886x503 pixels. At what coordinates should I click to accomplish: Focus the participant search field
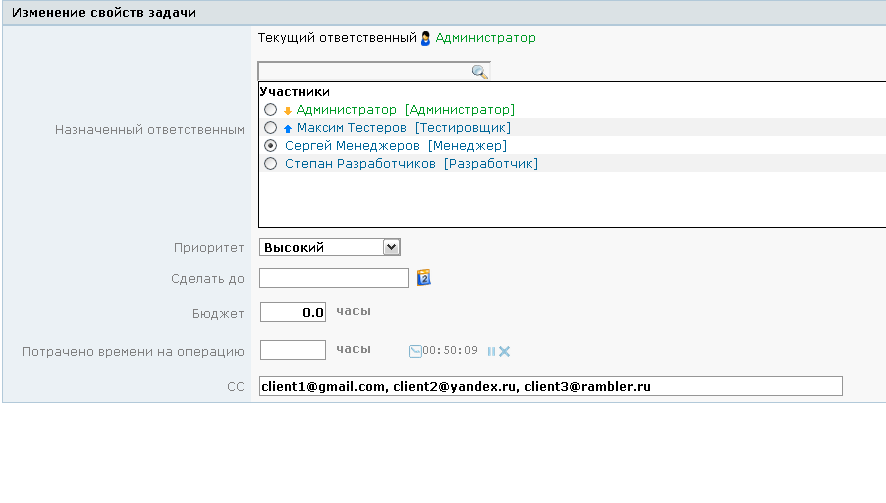click(363, 72)
